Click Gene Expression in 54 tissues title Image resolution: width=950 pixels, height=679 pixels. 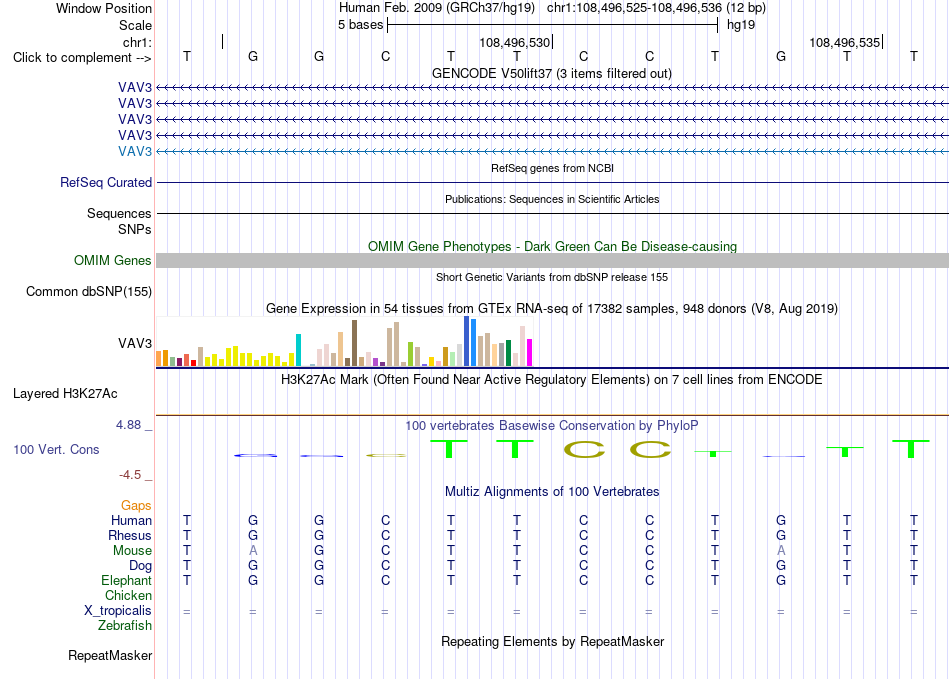pyautogui.click(x=552, y=308)
